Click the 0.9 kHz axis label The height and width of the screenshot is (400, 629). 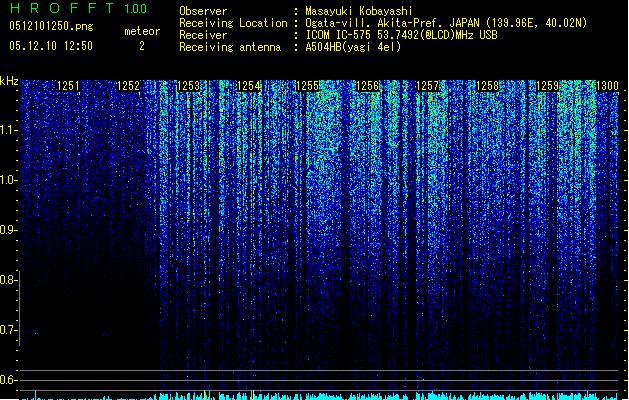click(8, 230)
